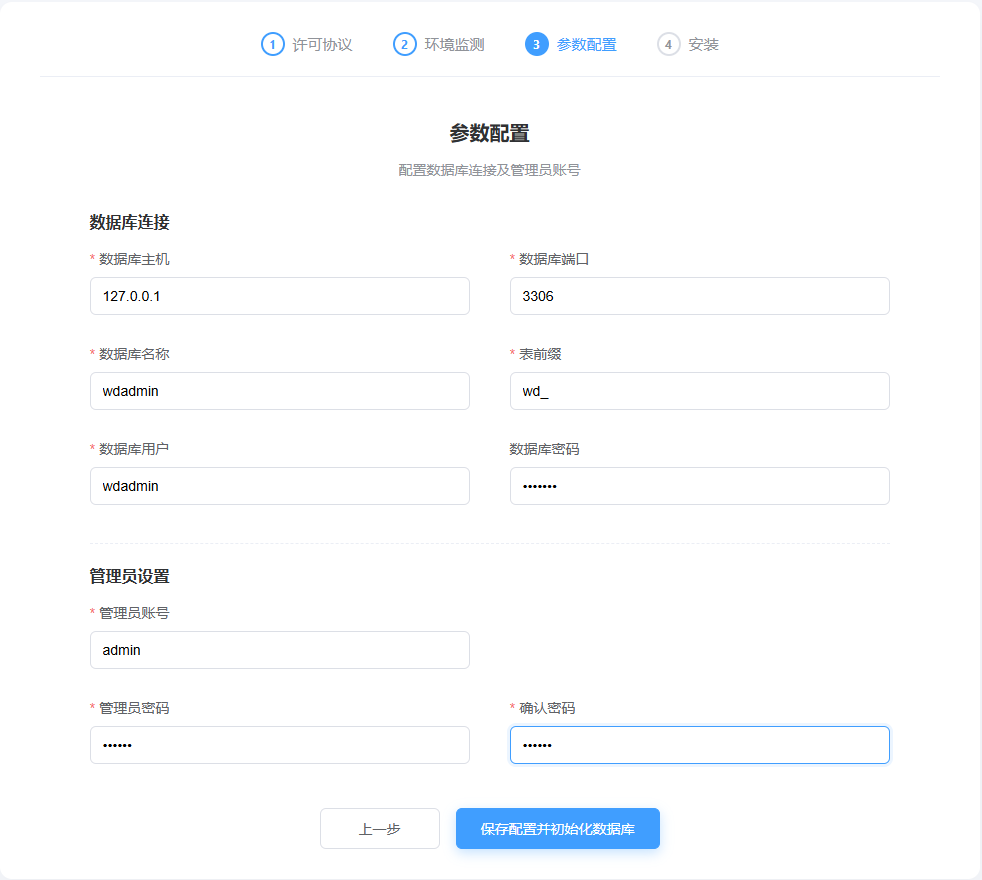Go back with the 上一步 button

point(380,829)
